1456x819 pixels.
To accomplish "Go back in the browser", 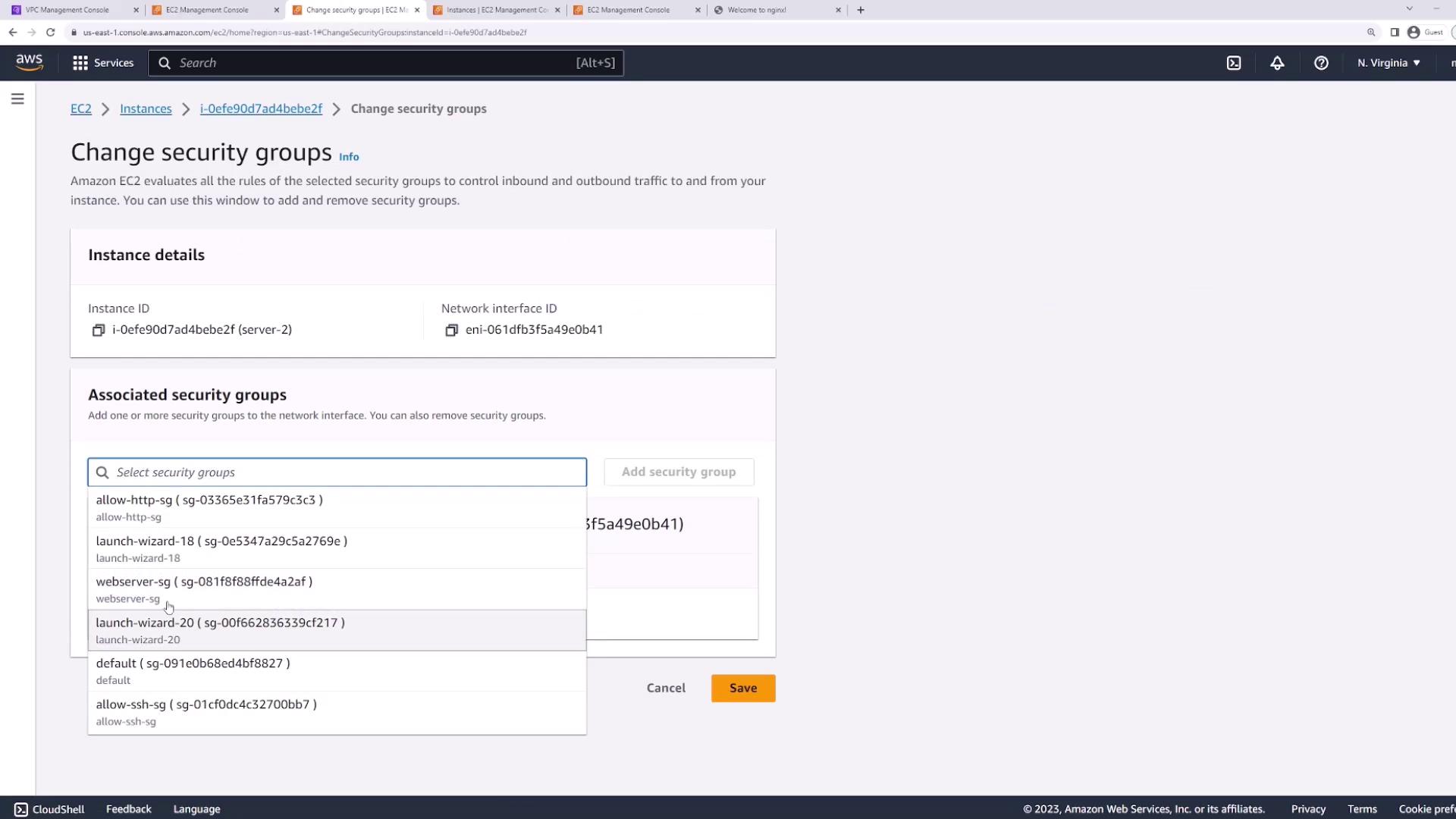I will 13,33.
